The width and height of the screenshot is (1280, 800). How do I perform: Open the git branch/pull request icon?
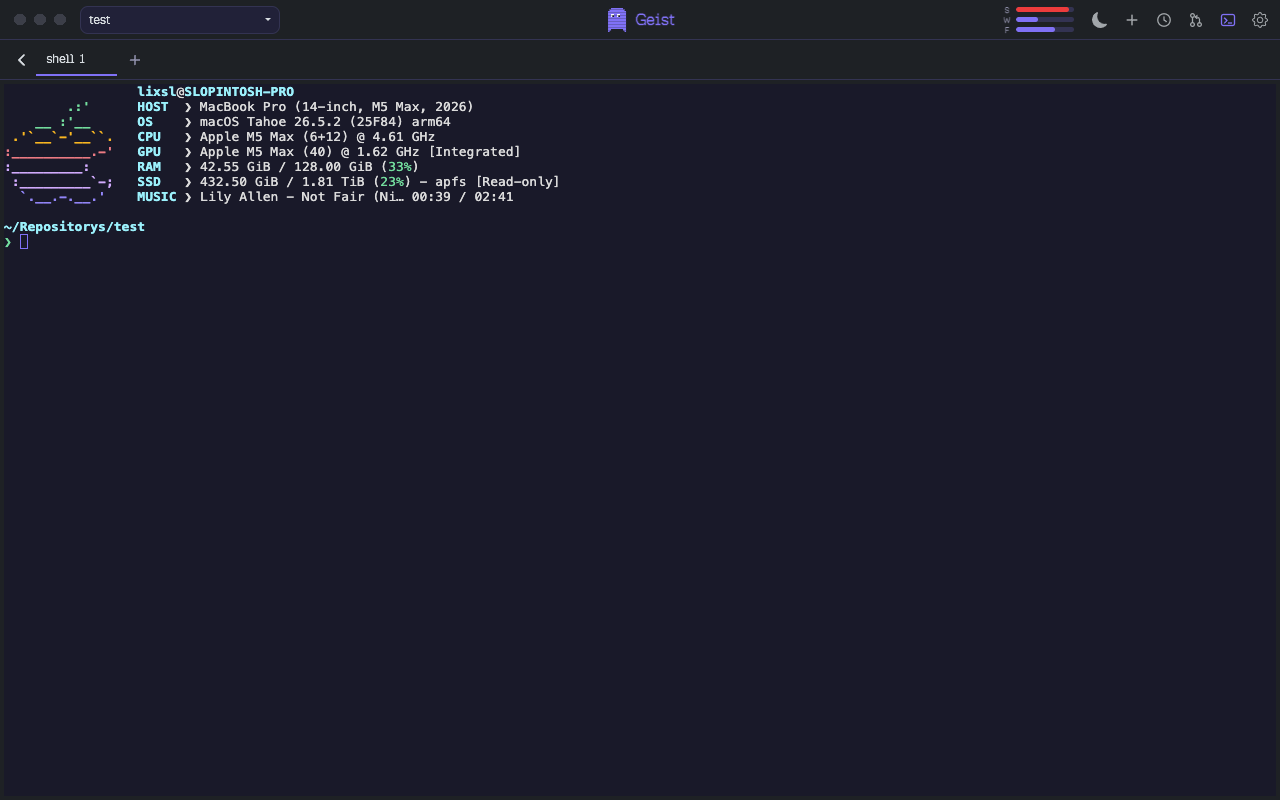pos(1196,20)
